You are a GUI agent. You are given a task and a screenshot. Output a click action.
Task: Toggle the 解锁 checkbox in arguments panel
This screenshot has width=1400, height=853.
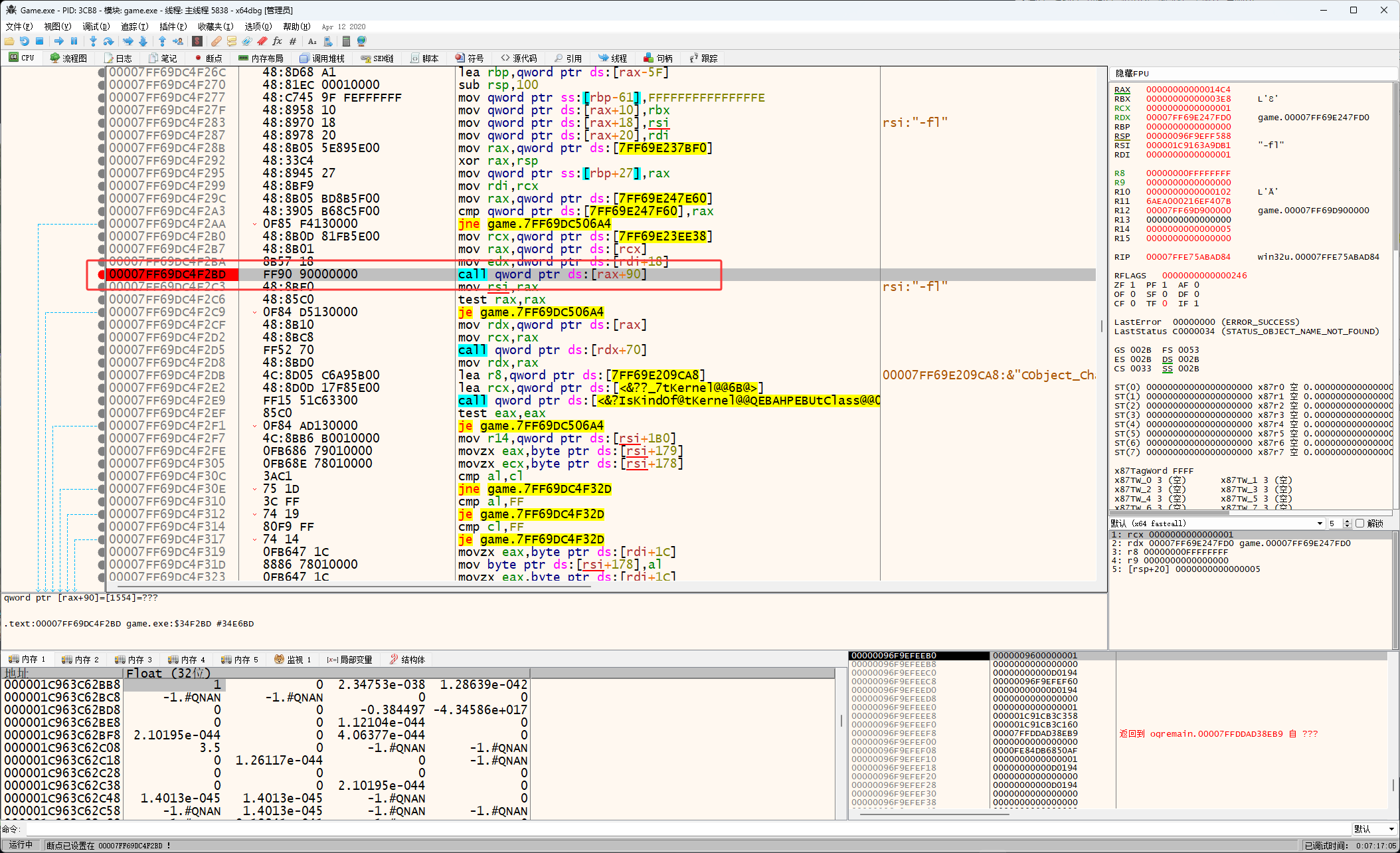[x=1359, y=523]
